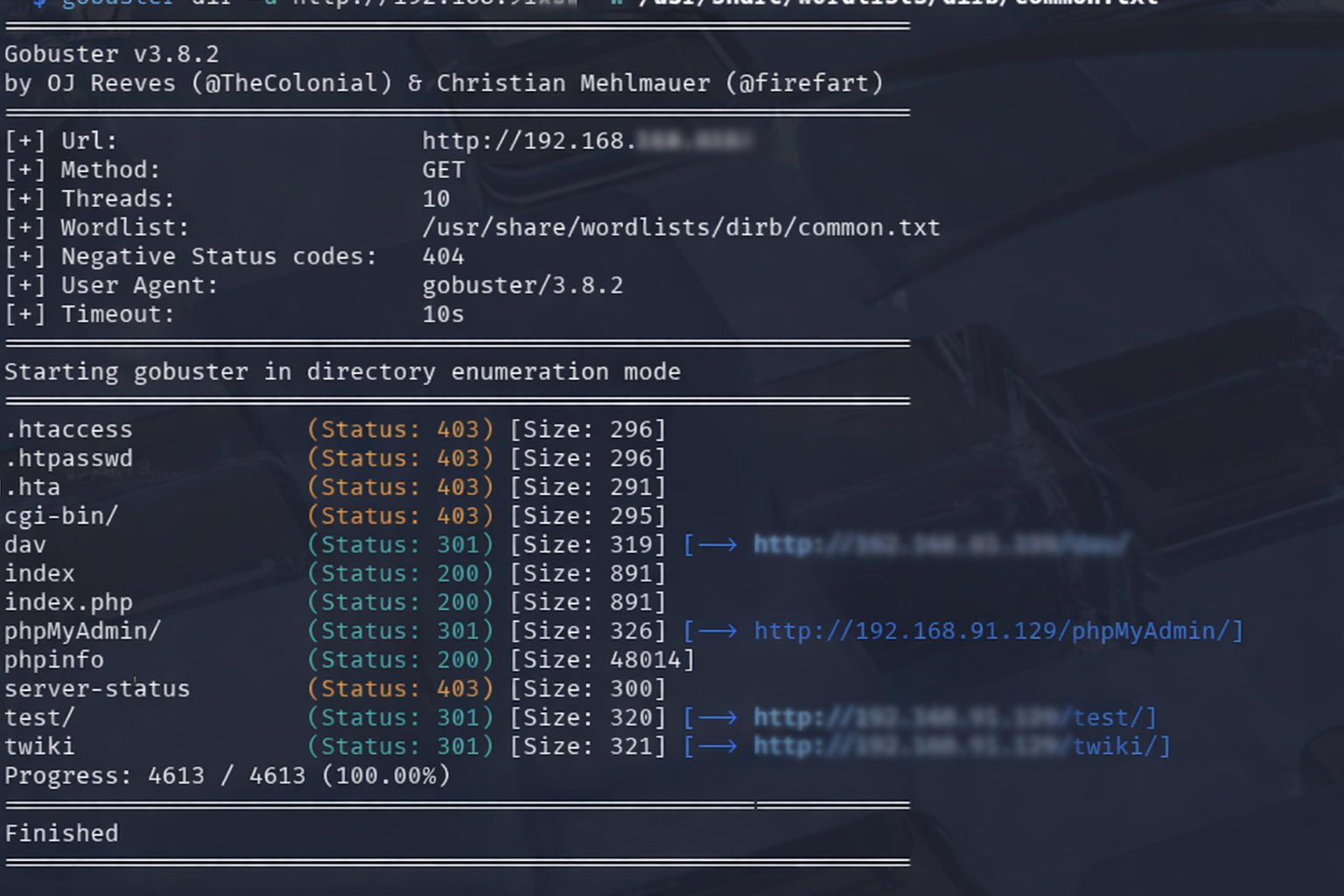Click the 'test/' result entry name
1344x896 pixels.
click(39, 717)
